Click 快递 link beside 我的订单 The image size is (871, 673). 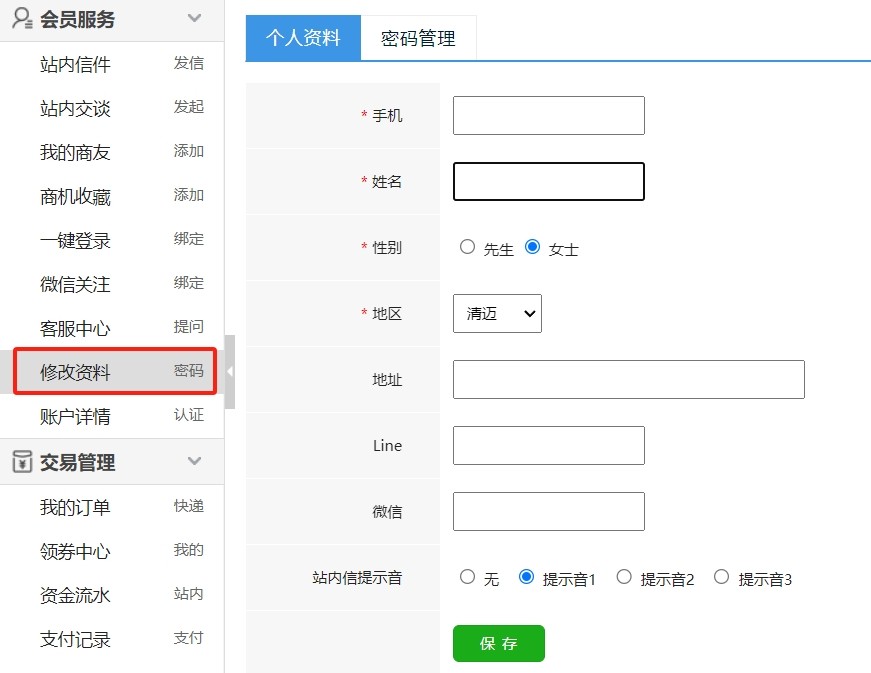pyautogui.click(x=189, y=505)
